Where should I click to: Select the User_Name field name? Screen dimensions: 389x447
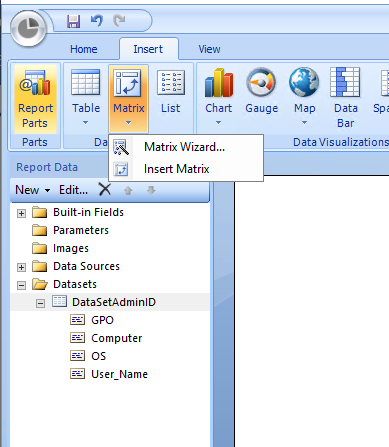coord(119,374)
